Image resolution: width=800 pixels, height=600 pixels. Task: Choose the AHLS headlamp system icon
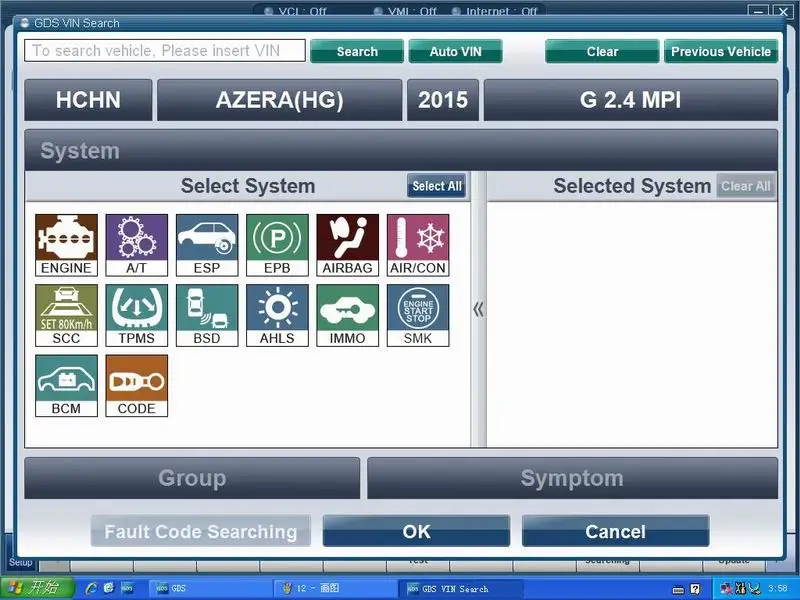tap(278, 316)
